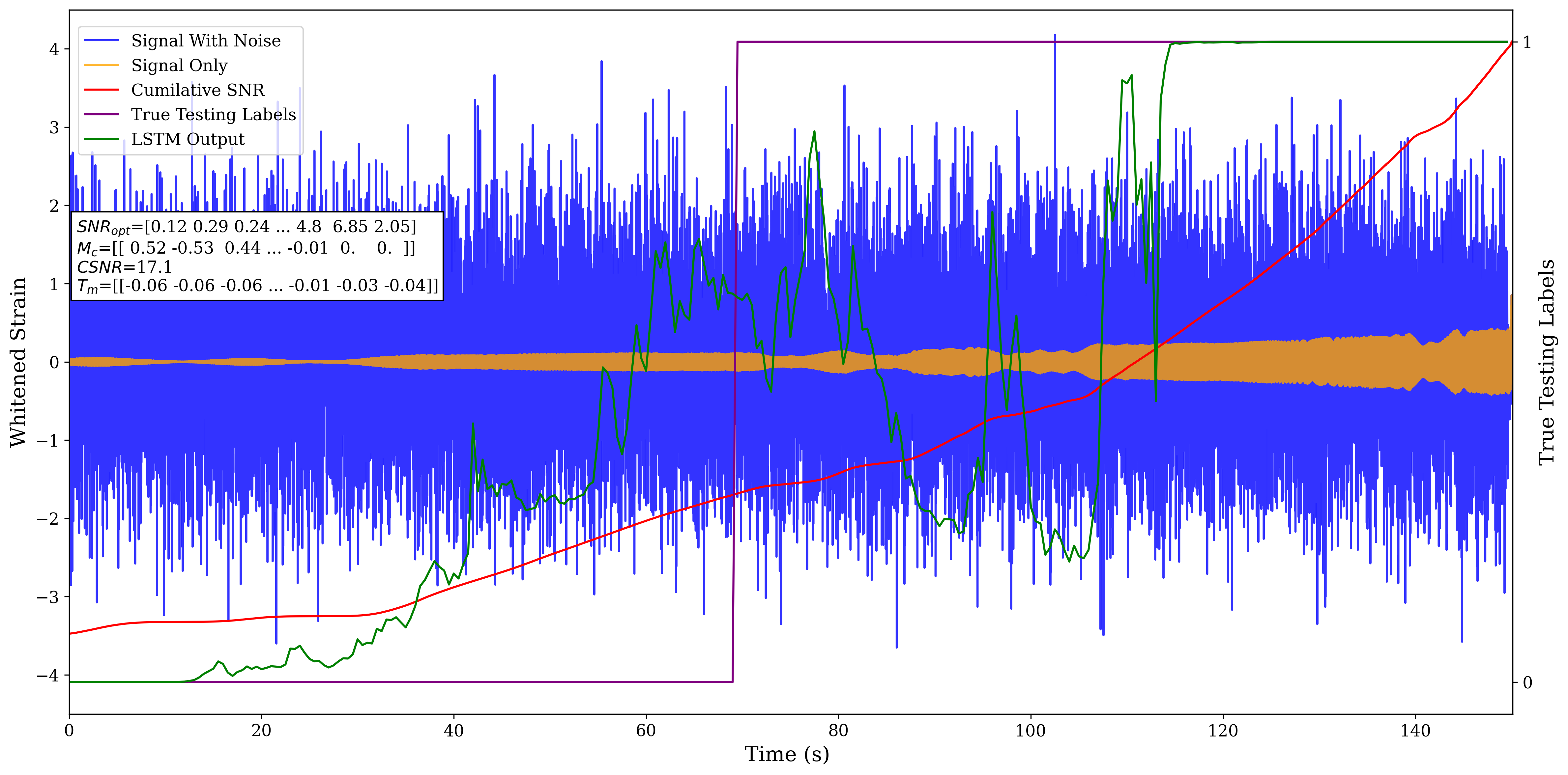Click the left y-axis tick label 4
Viewport: 1568px width, 775px height.
(x=54, y=49)
